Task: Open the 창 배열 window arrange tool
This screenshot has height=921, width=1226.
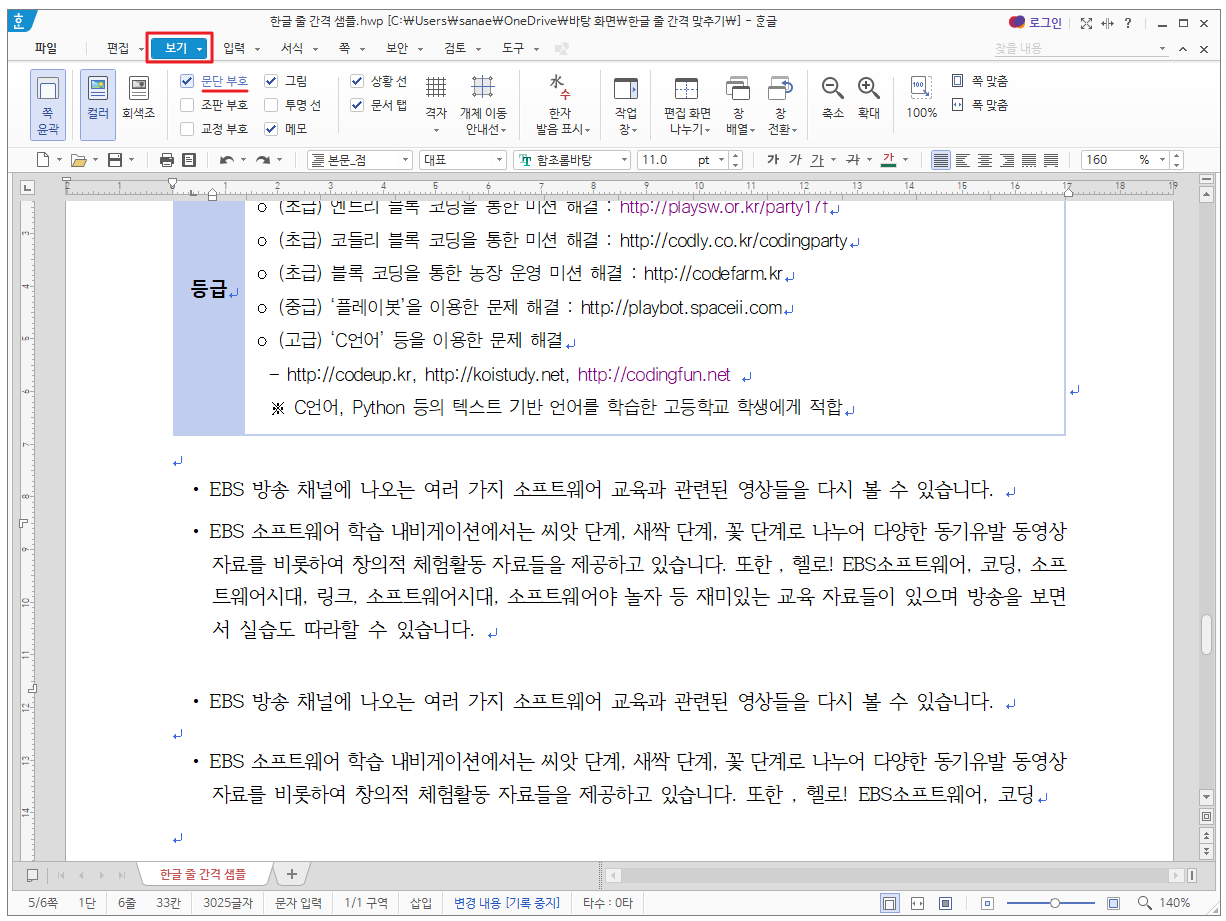Action: 738,104
